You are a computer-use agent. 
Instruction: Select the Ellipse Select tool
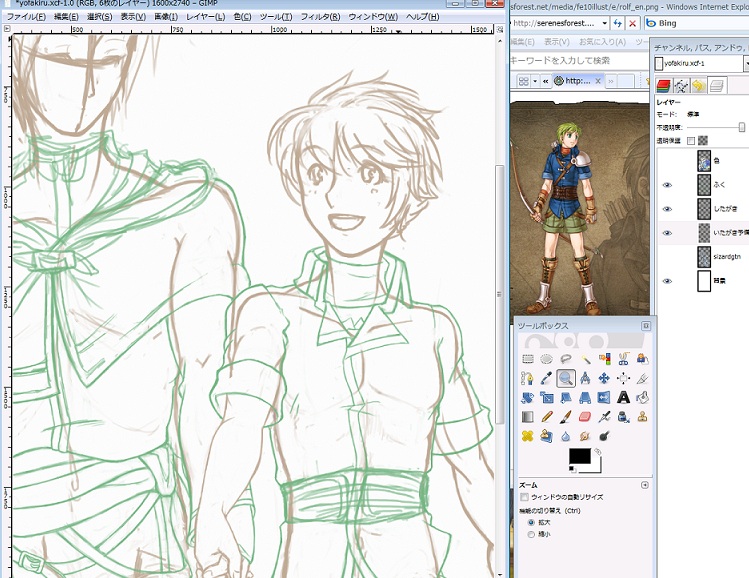click(x=546, y=359)
